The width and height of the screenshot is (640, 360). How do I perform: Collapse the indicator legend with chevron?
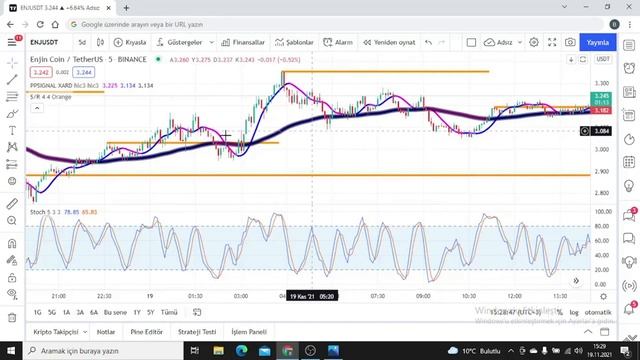pyautogui.click(x=37, y=108)
